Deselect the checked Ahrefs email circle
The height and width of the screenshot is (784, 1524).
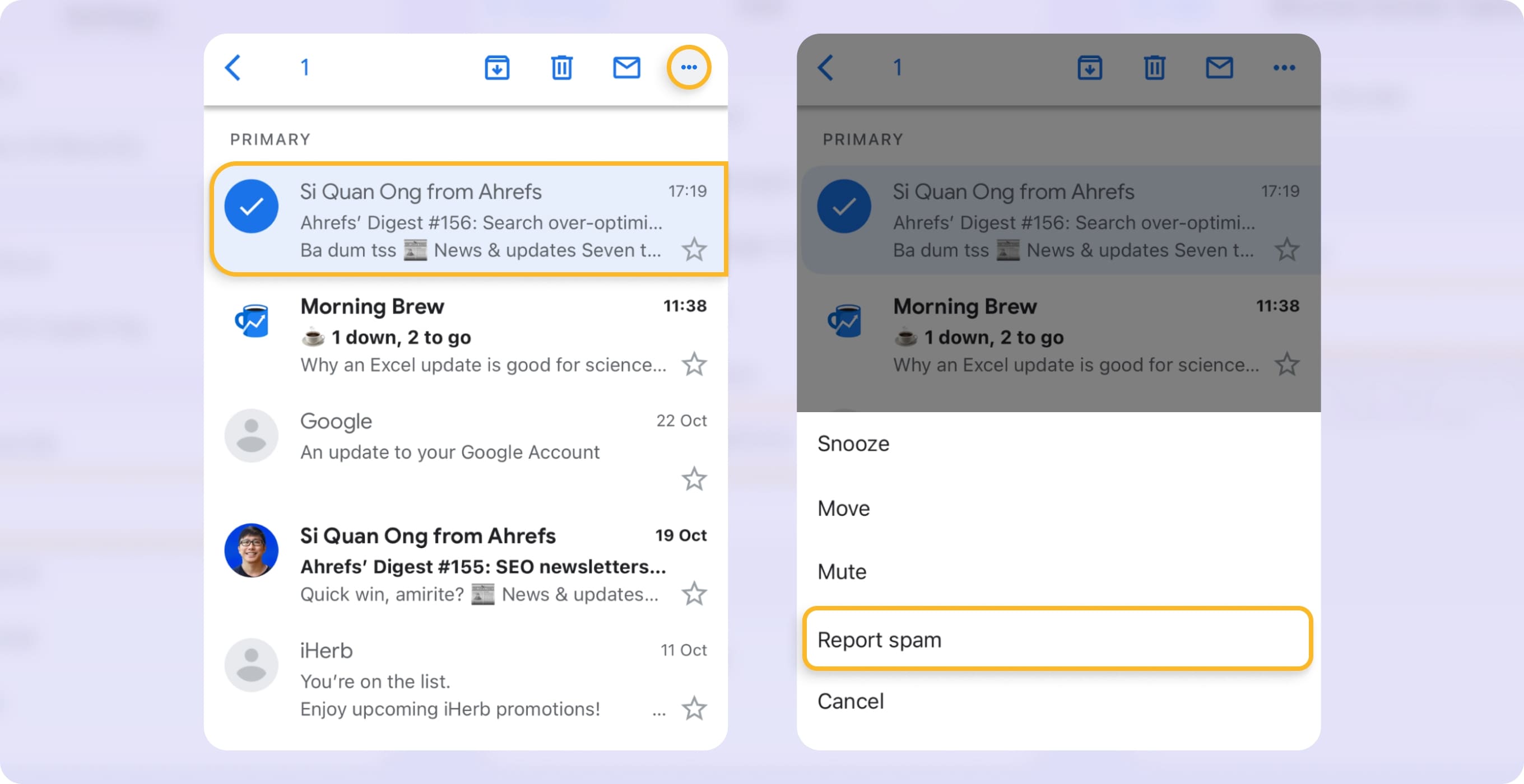click(x=252, y=206)
